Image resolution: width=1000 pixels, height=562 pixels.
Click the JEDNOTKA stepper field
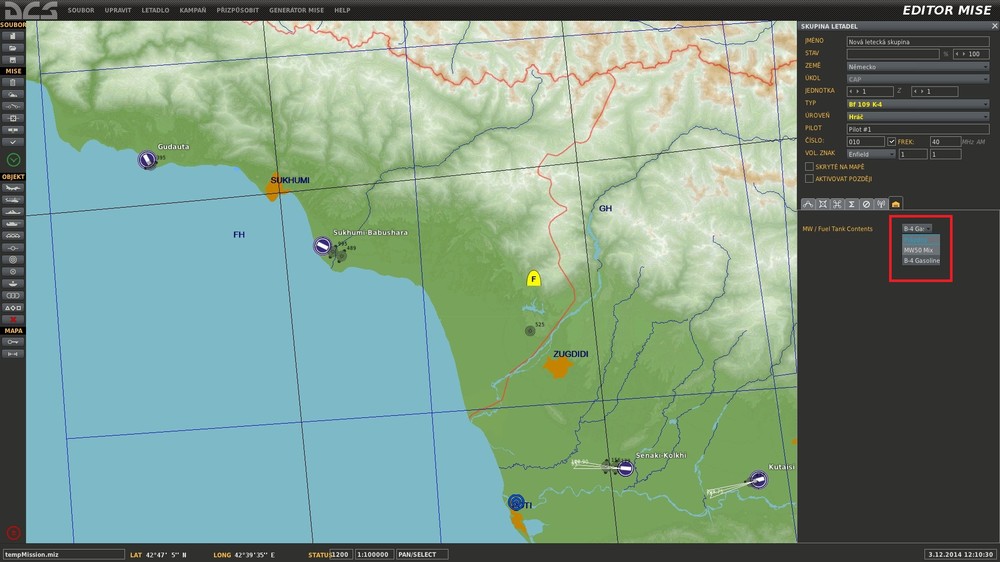tap(870, 91)
